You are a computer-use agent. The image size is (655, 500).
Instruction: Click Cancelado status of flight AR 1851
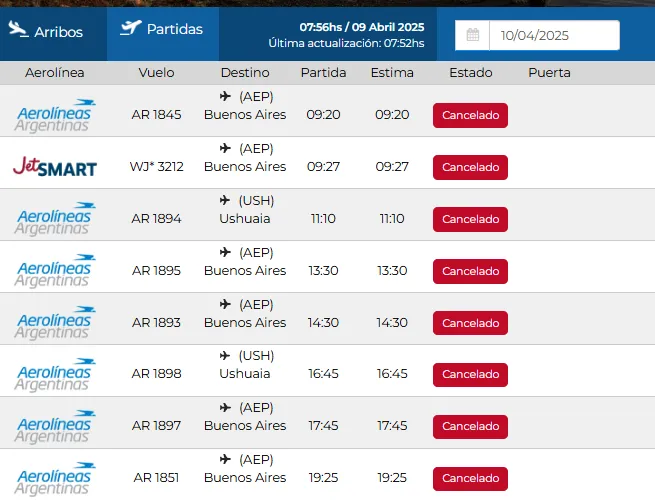pos(470,478)
